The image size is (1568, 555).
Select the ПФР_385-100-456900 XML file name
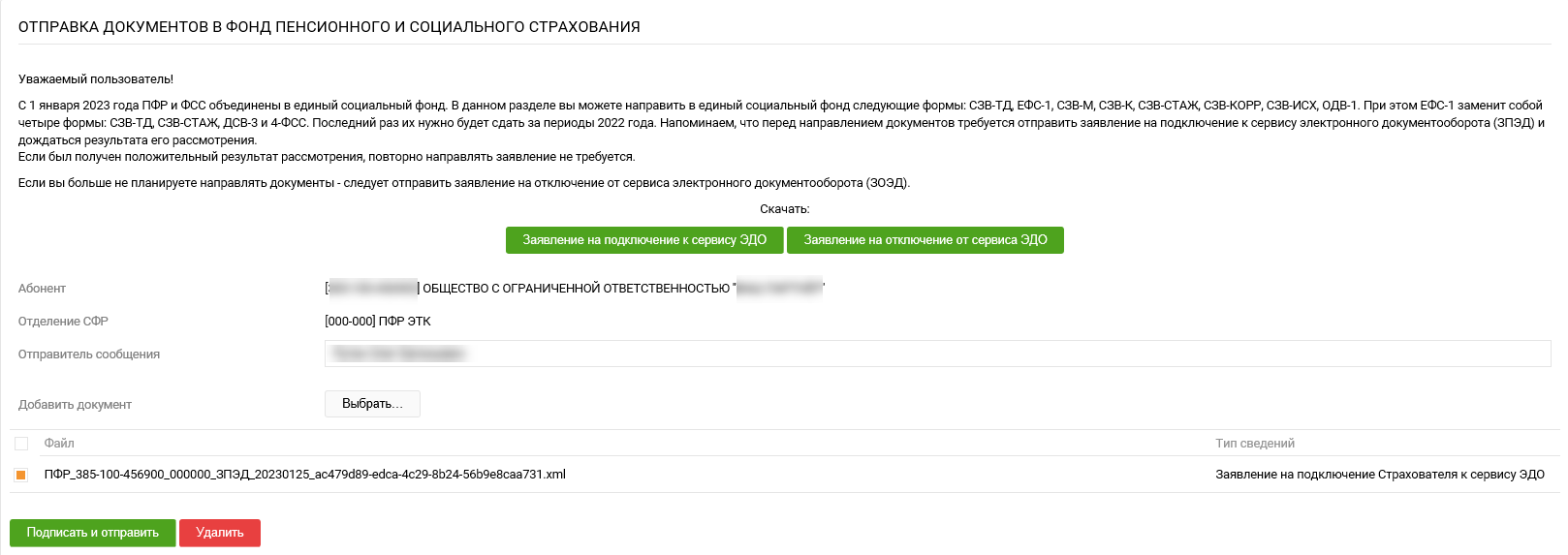pyautogui.click(x=304, y=475)
